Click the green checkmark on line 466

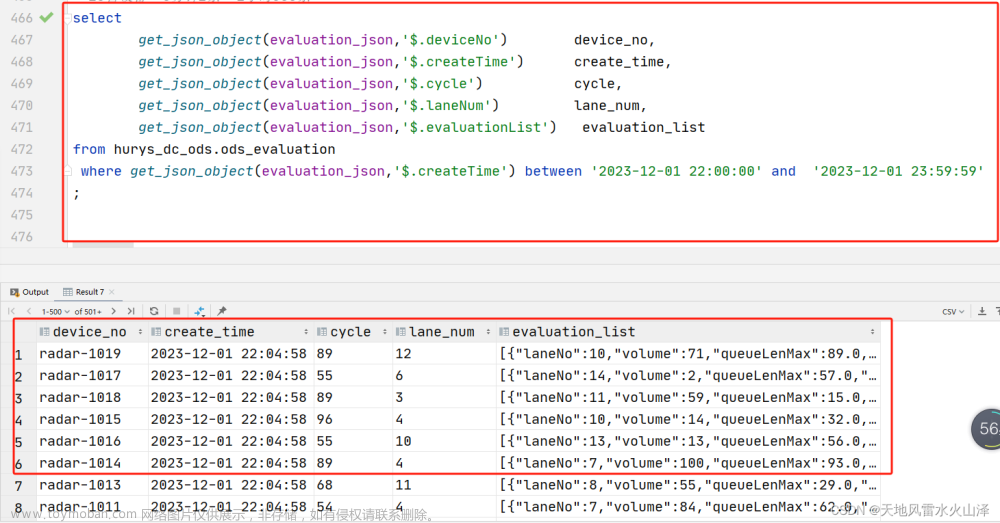pyautogui.click(x=47, y=18)
